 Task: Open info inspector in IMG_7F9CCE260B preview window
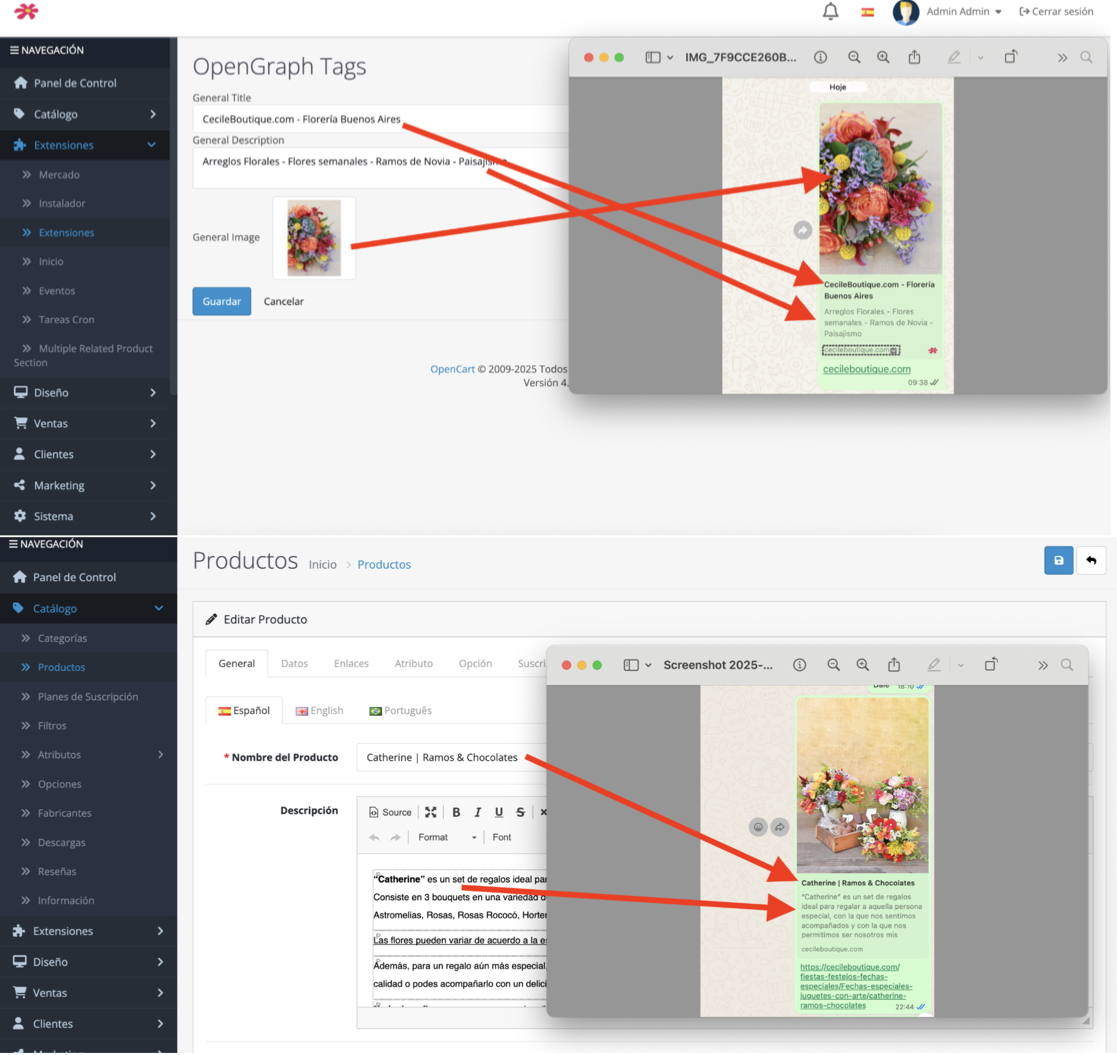coord(820,58)
